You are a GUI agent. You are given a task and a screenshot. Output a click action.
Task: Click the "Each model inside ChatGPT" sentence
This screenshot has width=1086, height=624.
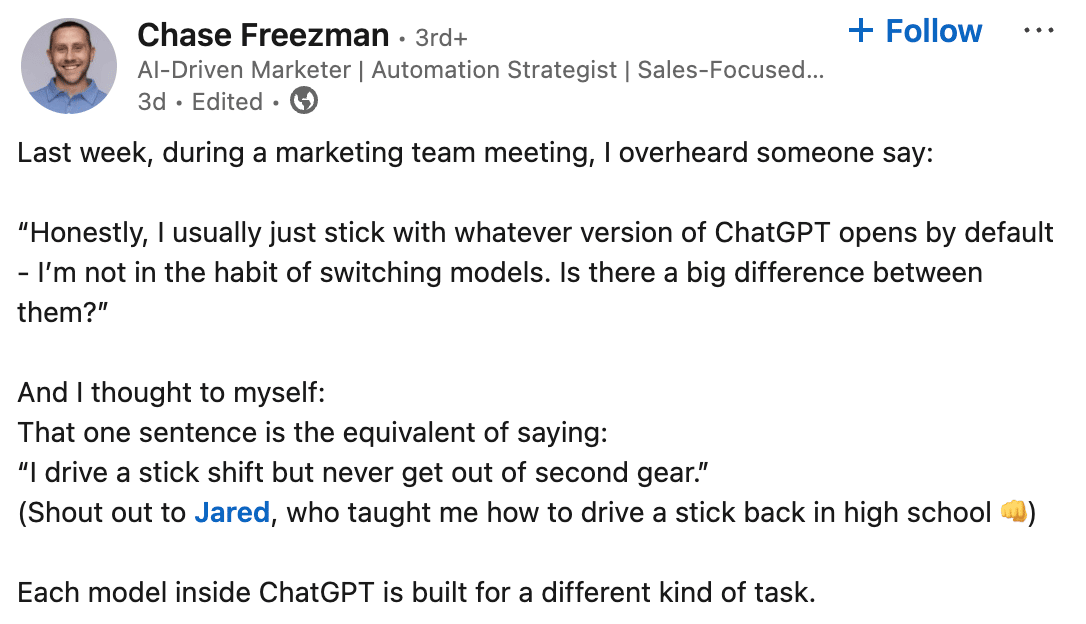(416, 593)
